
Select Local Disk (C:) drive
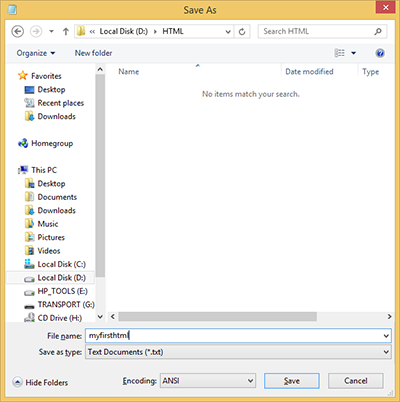click(x=55, y=264)
